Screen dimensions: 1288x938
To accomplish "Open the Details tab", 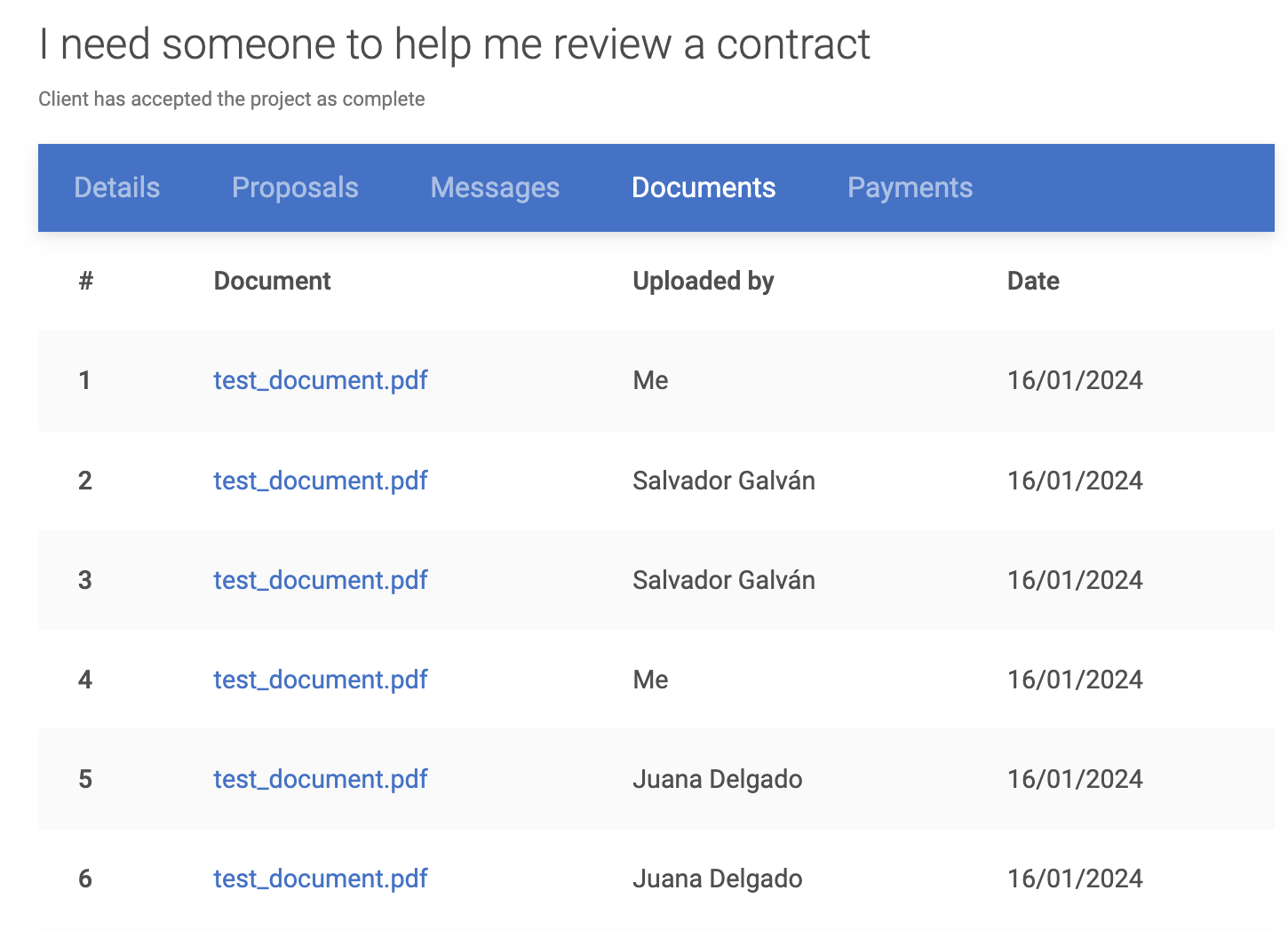I will [117, 187].
